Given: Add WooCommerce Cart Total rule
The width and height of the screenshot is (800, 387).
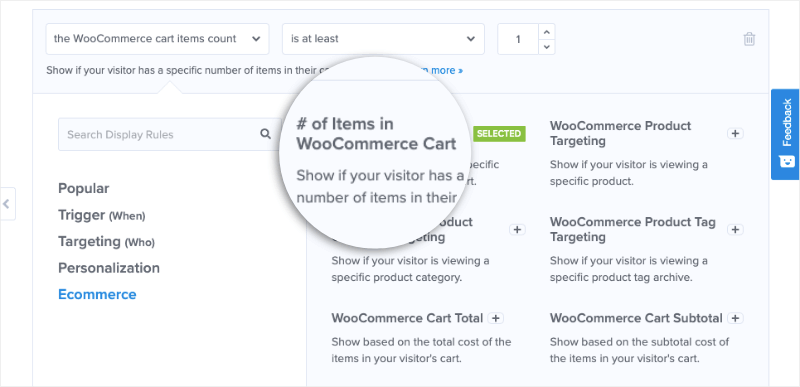Looking at the screenshot, I should click(x=495, y=318).
